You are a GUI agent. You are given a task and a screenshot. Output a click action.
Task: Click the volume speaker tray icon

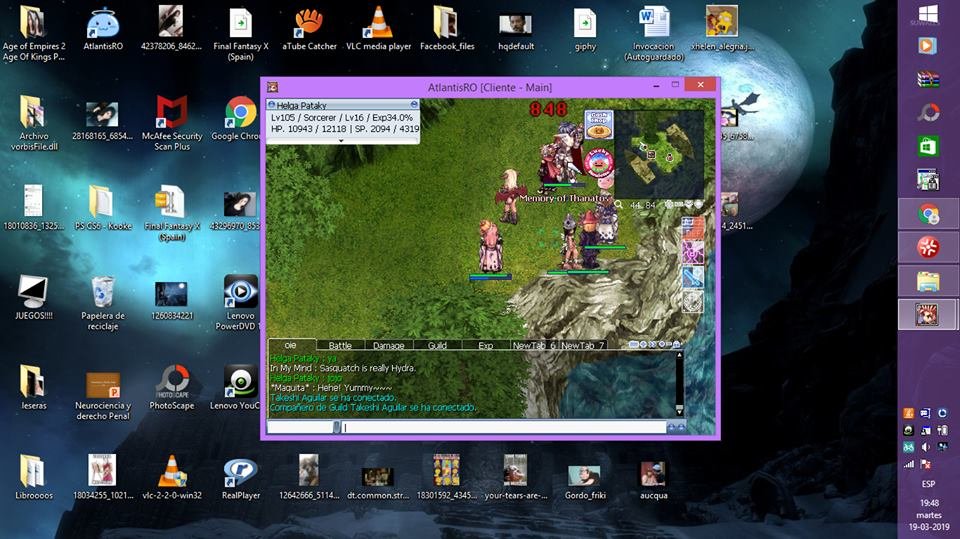[926, 448]
